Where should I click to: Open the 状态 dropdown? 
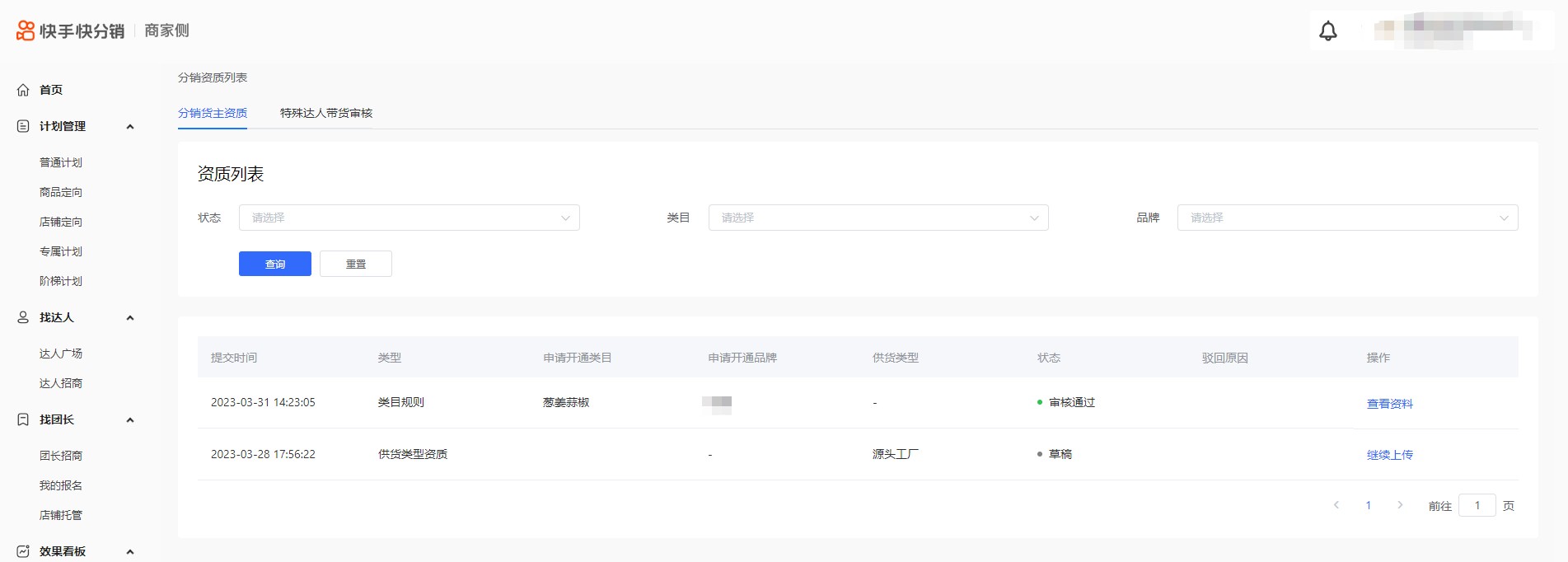point(410,218)
